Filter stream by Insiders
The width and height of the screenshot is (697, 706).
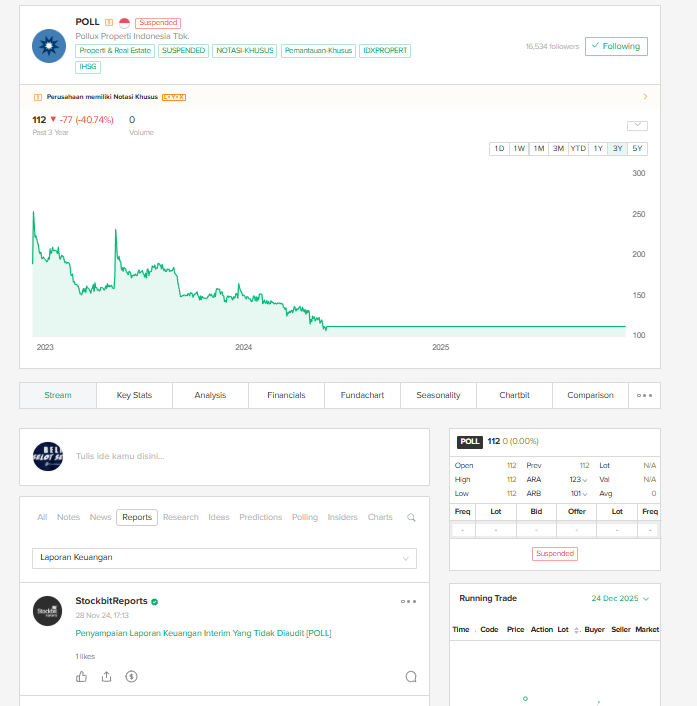click(x=342, y=517)
